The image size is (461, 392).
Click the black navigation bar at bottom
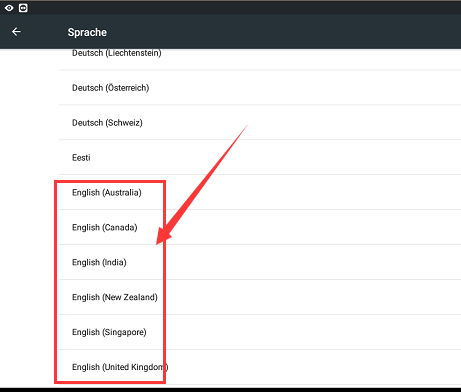[x=230, y=390]
